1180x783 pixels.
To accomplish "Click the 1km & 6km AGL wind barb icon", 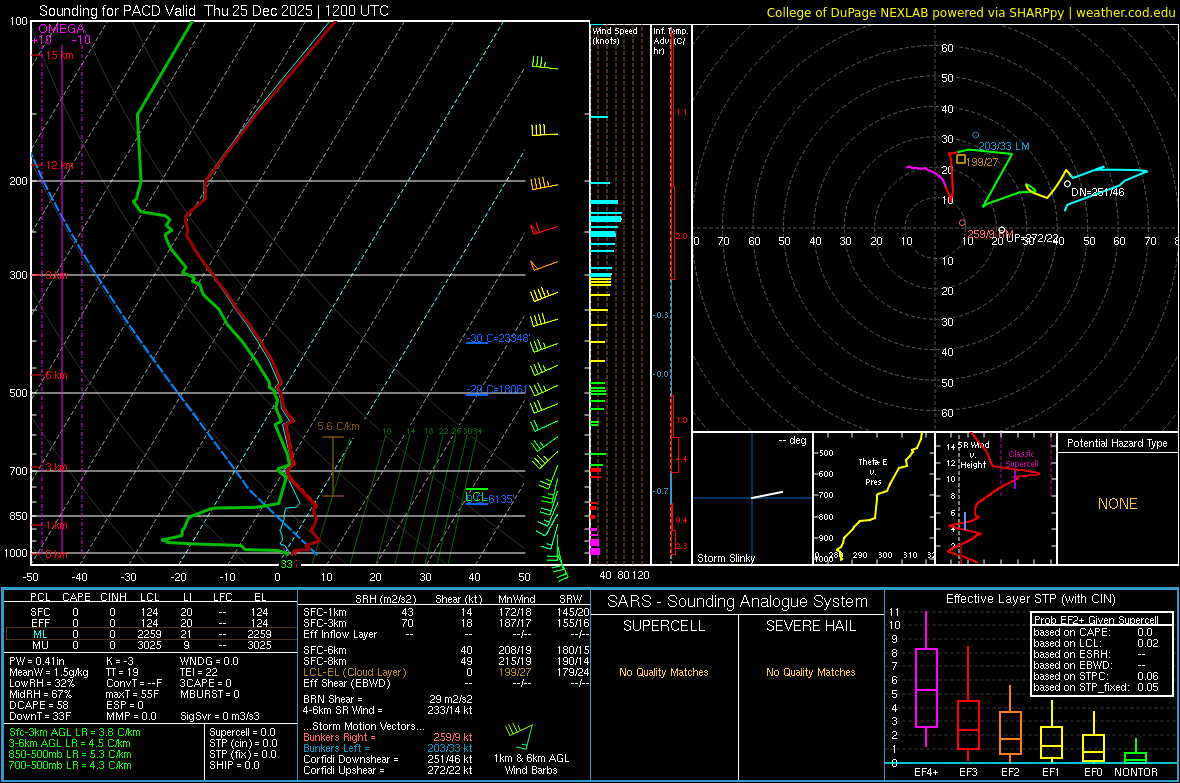I will [x=519, y=736].
